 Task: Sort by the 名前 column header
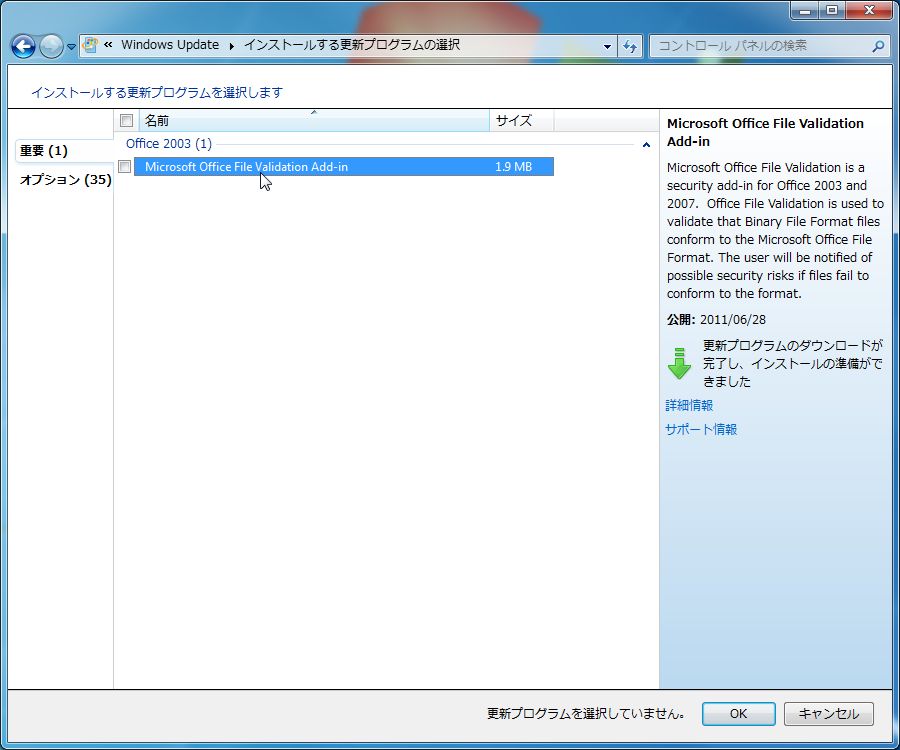(314, 121)
